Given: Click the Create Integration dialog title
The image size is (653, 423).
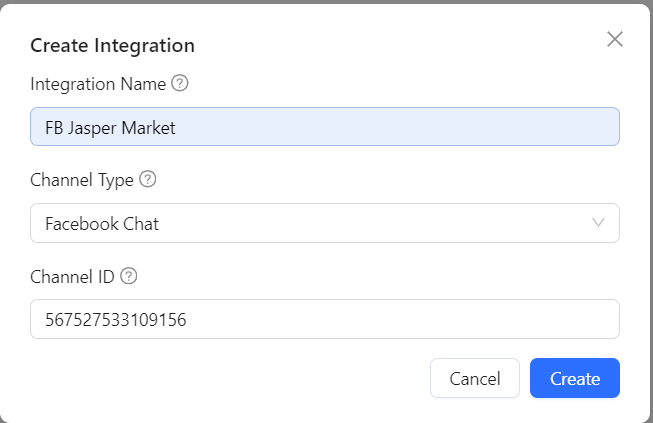Looking at the screenshot, I should 112,45.
